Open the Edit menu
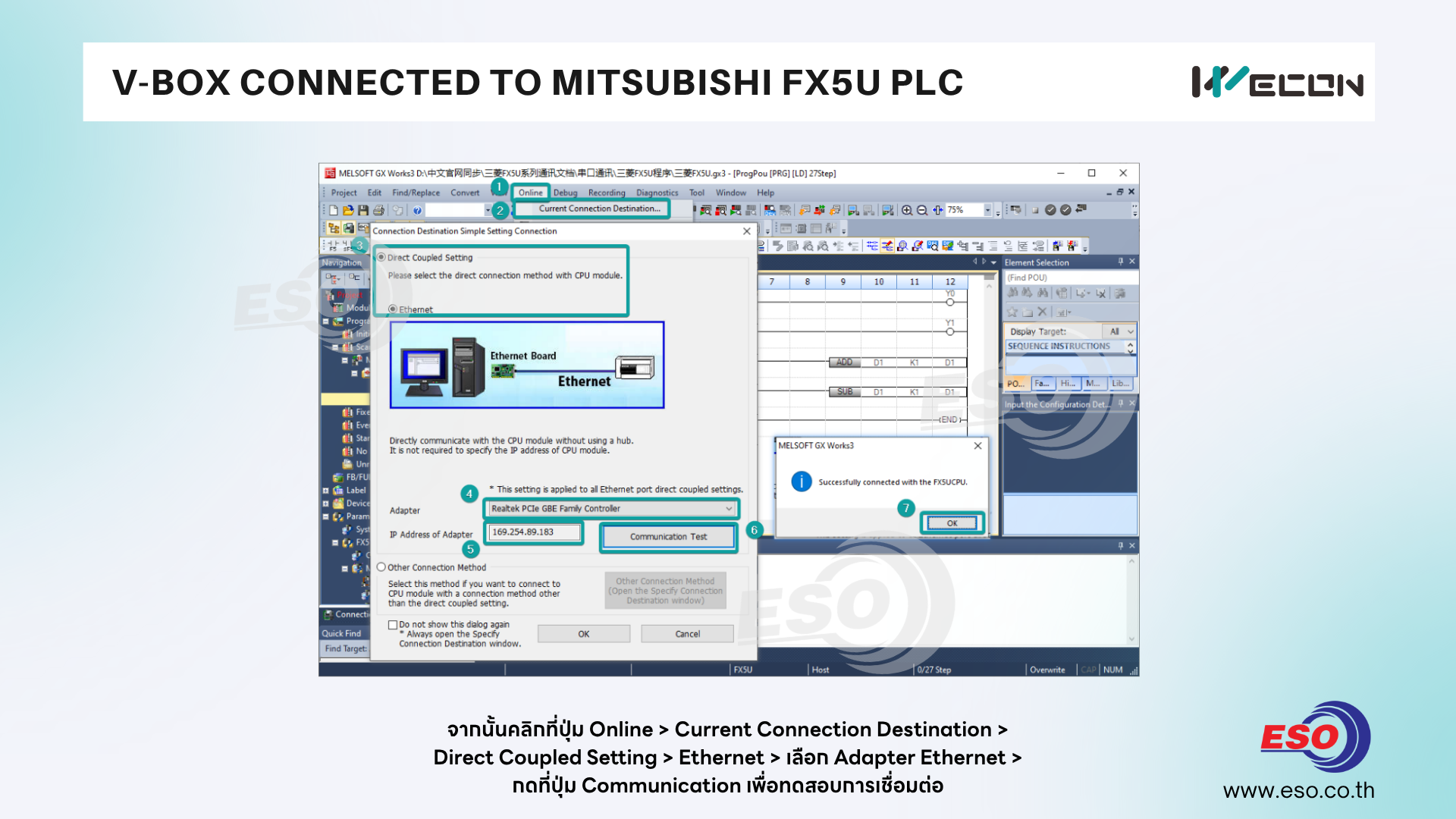Viewport: 1456px width, 819px height. click(375, 193)
